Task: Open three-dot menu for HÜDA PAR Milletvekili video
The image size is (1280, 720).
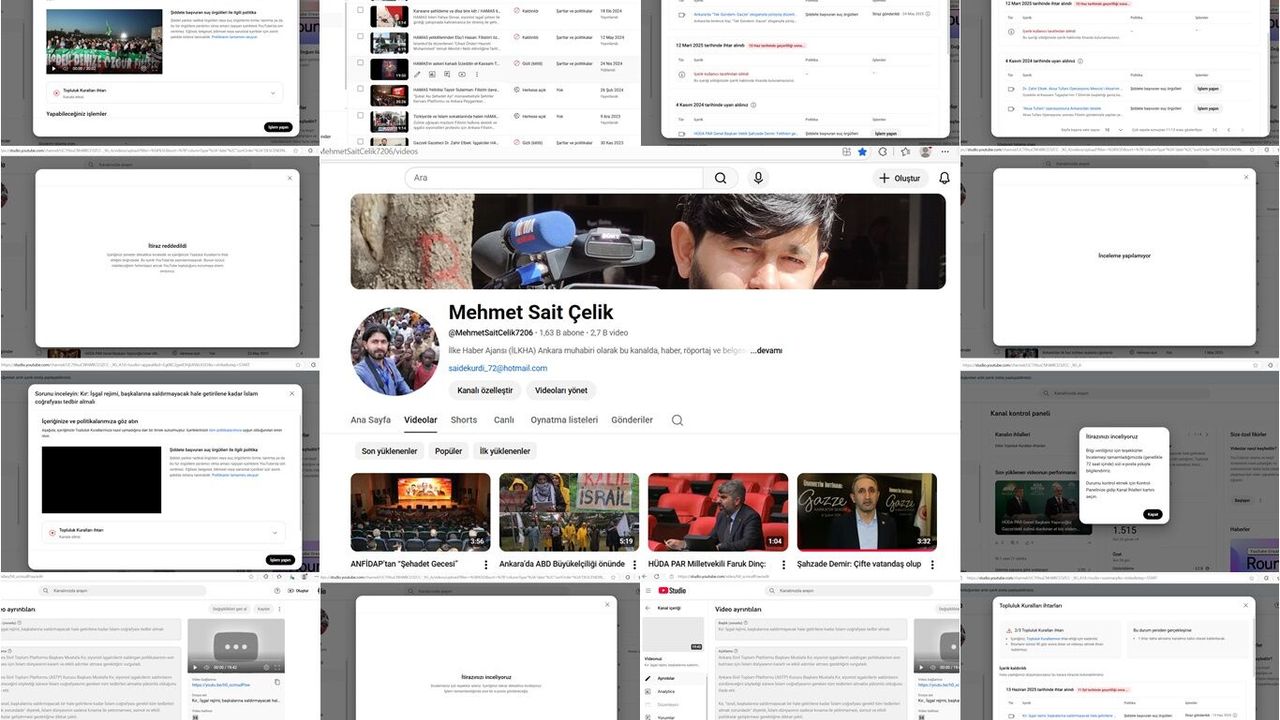Action: click(784, 564)
